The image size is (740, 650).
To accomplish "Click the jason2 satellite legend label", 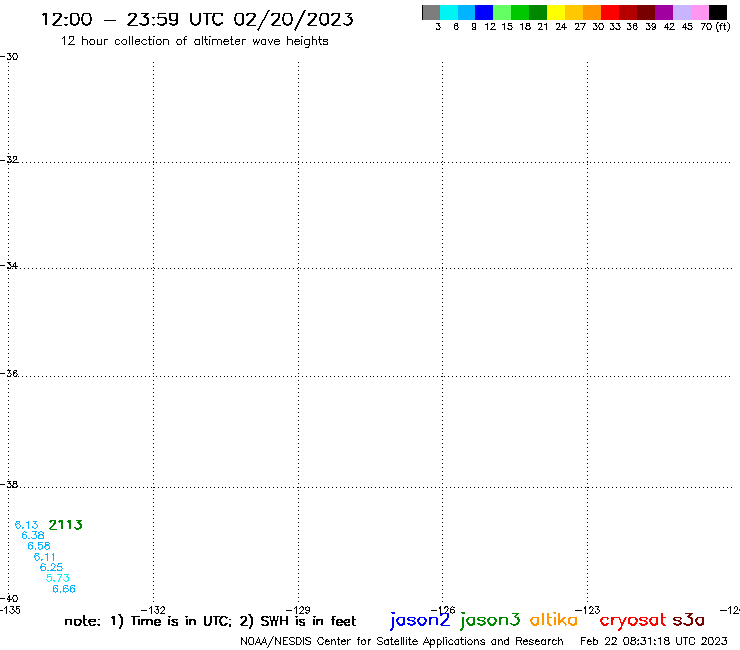I will [x=420, y=620].
